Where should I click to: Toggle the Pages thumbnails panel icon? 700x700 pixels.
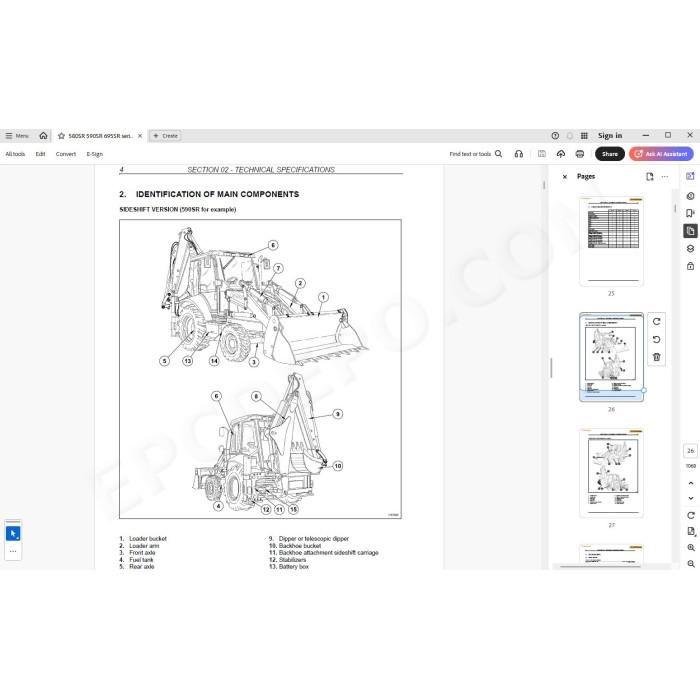tap(690, 231)
